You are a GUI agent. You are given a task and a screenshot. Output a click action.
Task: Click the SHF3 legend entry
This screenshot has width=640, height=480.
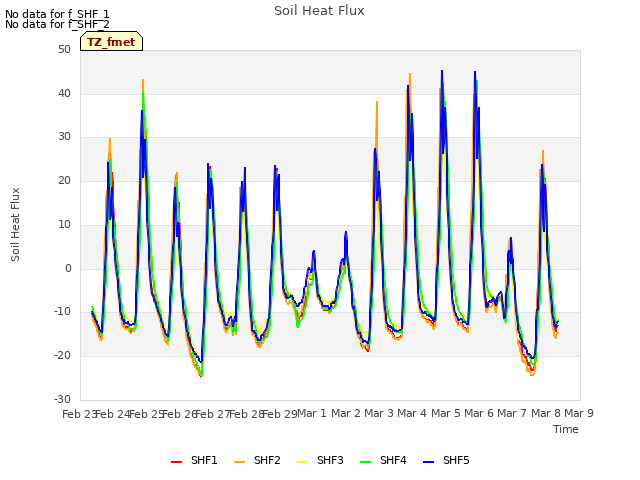point(320,460)
